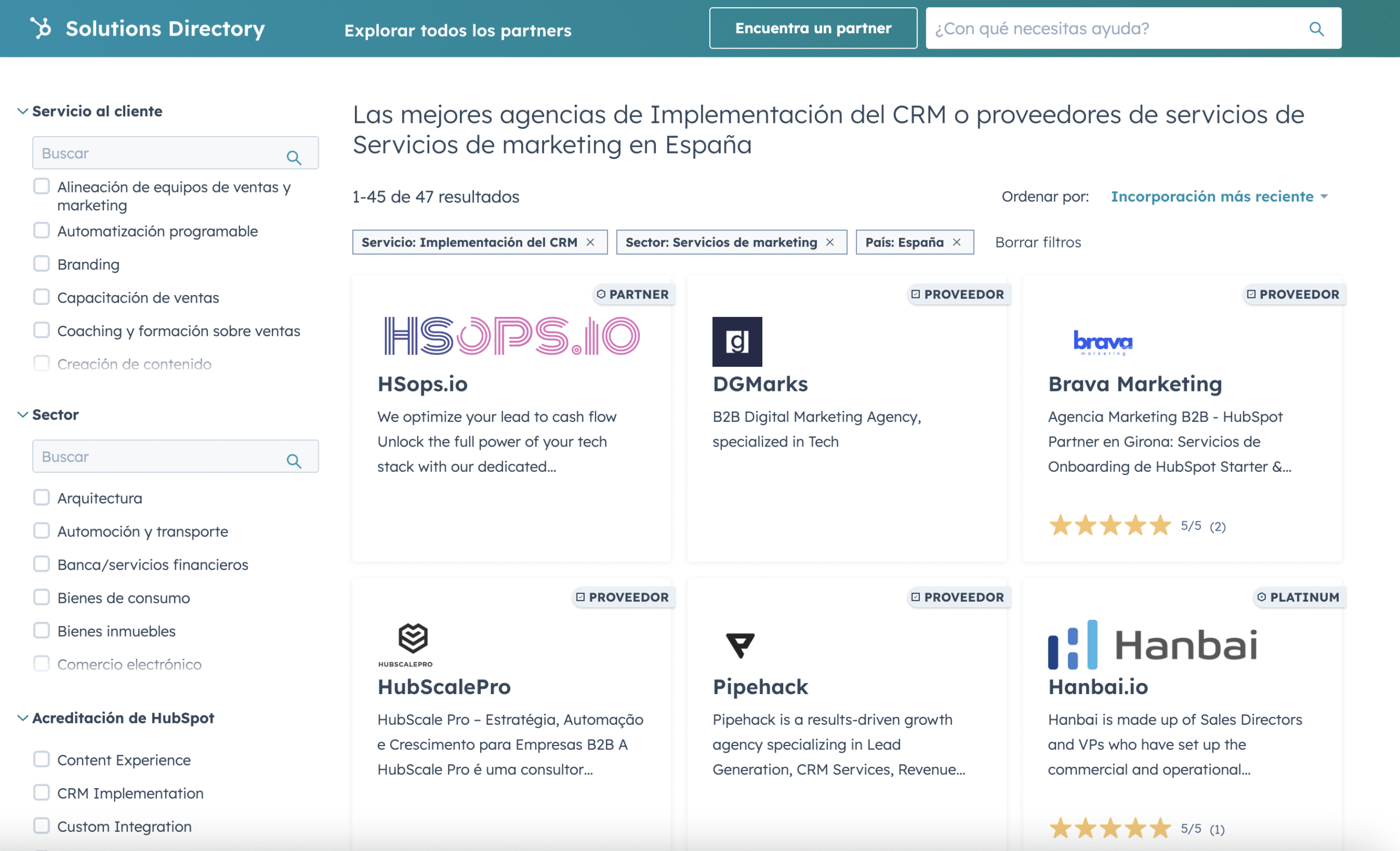This screenshot has width=1400, height=851.
Task: Remove the País: España filter chip
Action: coord(957,243)
